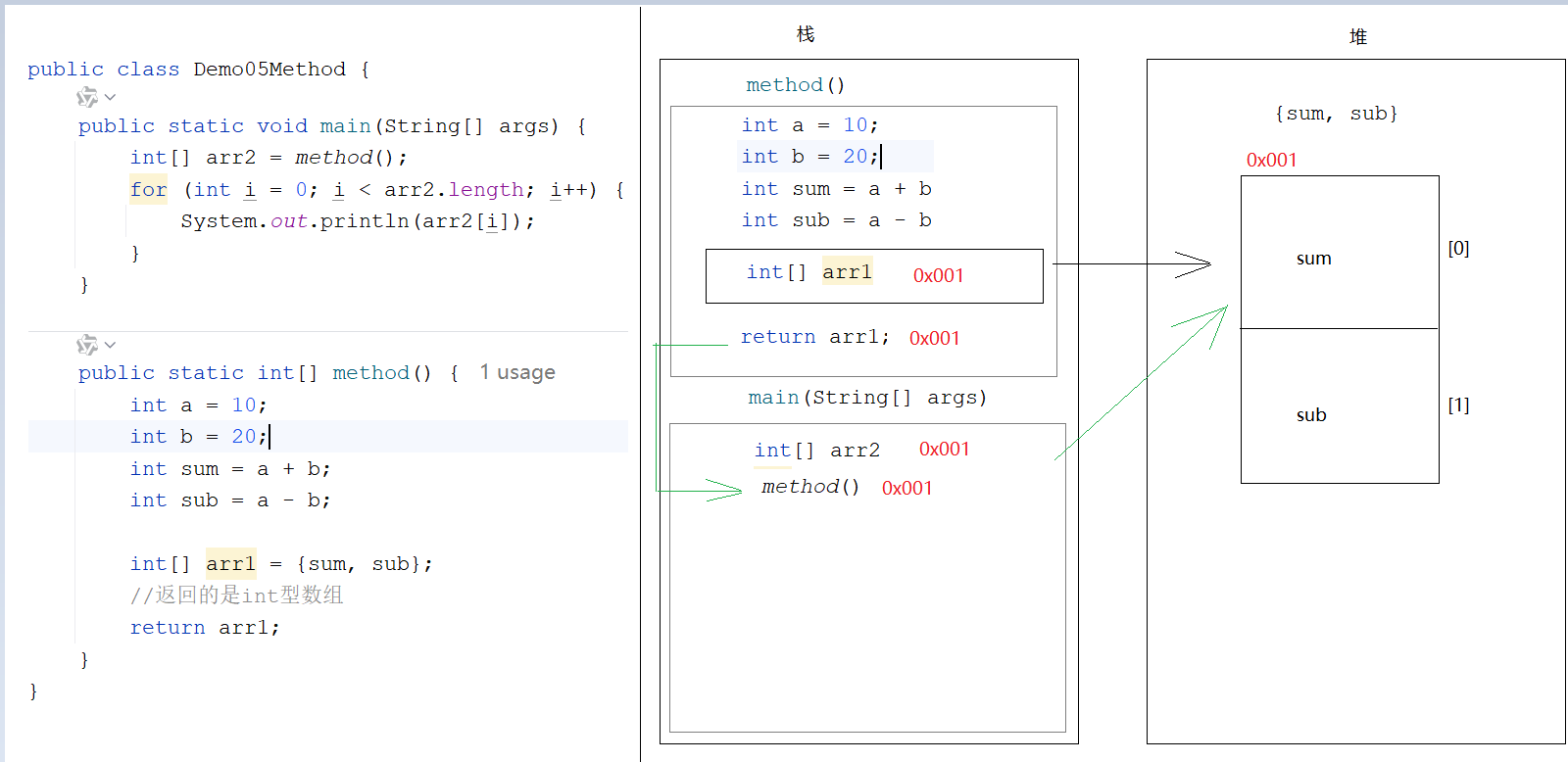Click the highlighted 'for' keyword

point(148,190)
